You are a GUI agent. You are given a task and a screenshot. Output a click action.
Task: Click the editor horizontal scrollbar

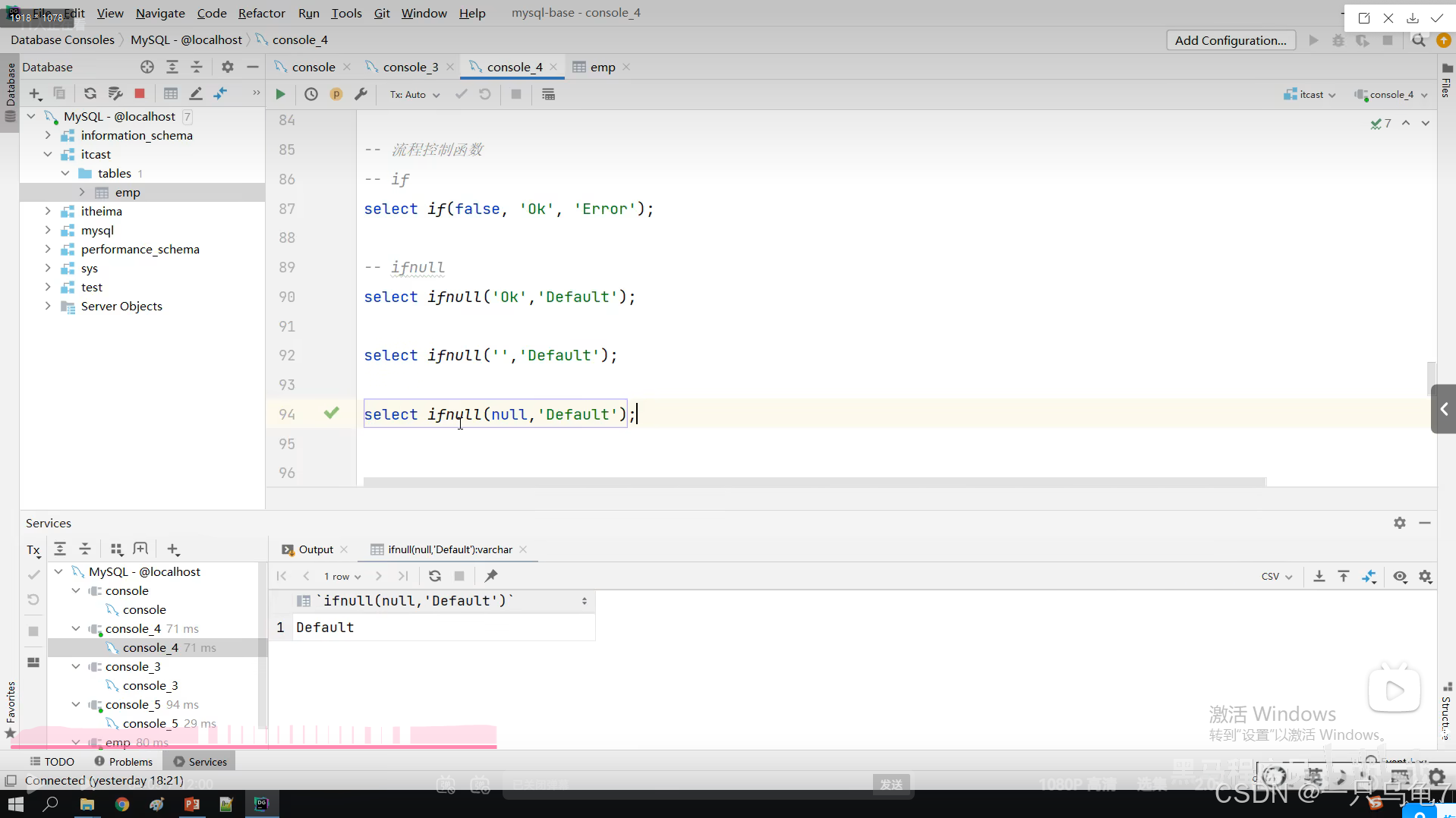click(814, 482)
